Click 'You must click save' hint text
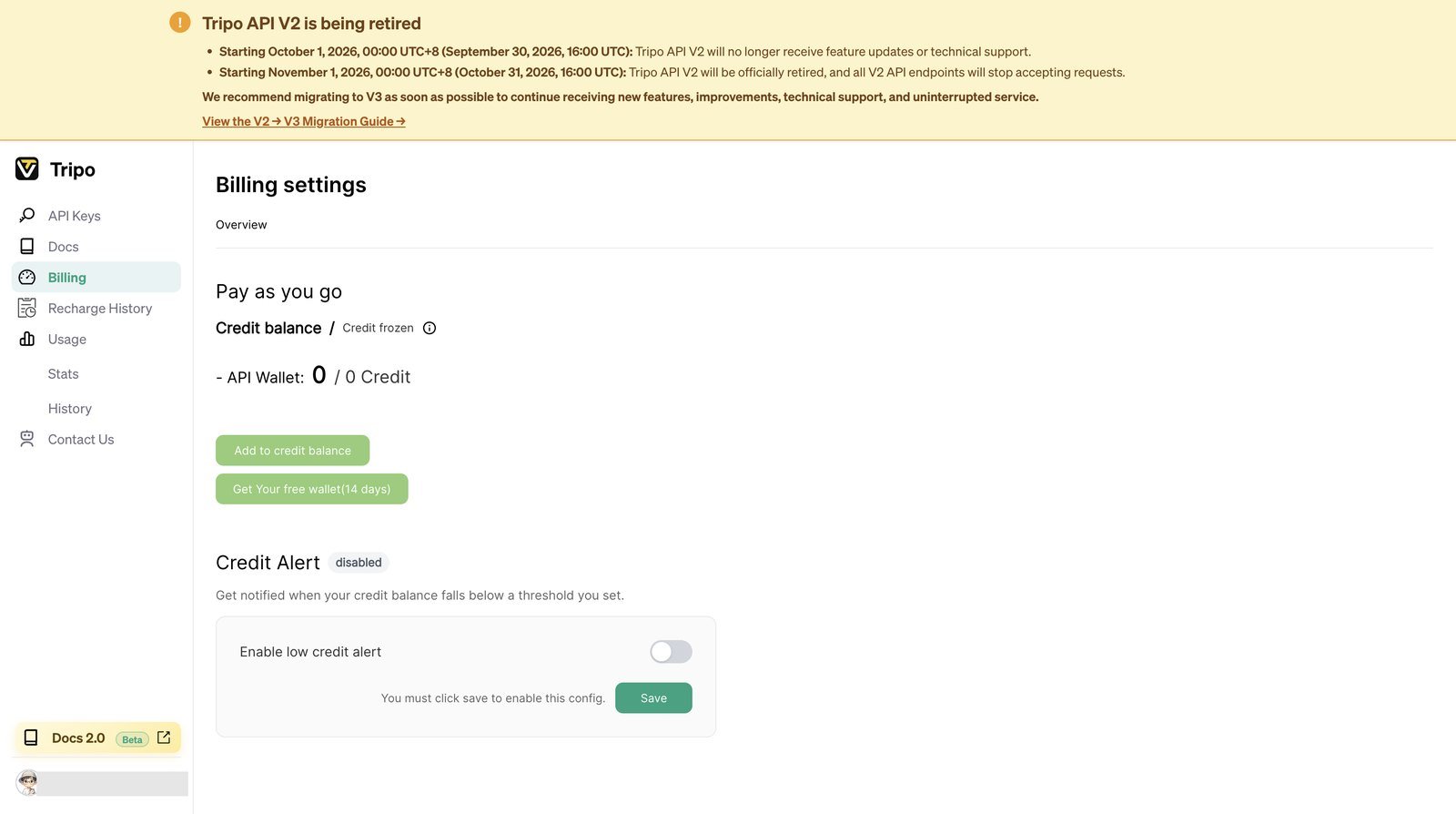 493,698
